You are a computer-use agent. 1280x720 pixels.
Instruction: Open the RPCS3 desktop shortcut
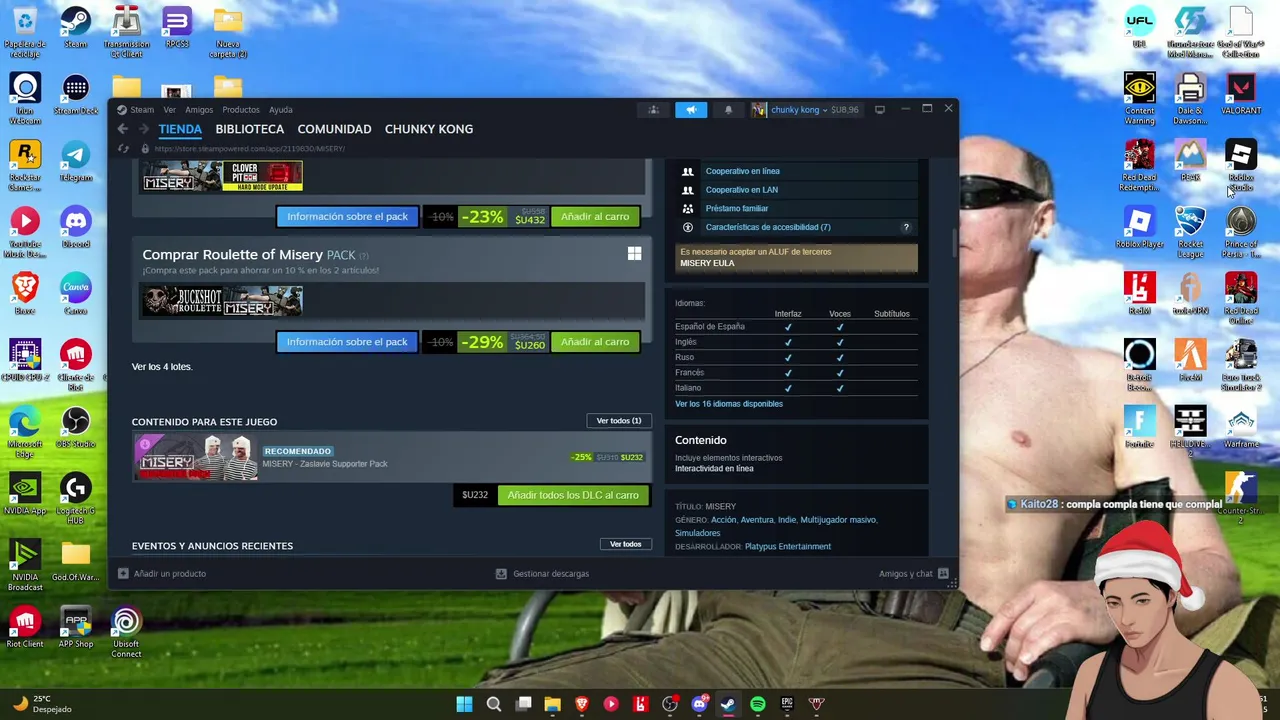pos(177,28)
